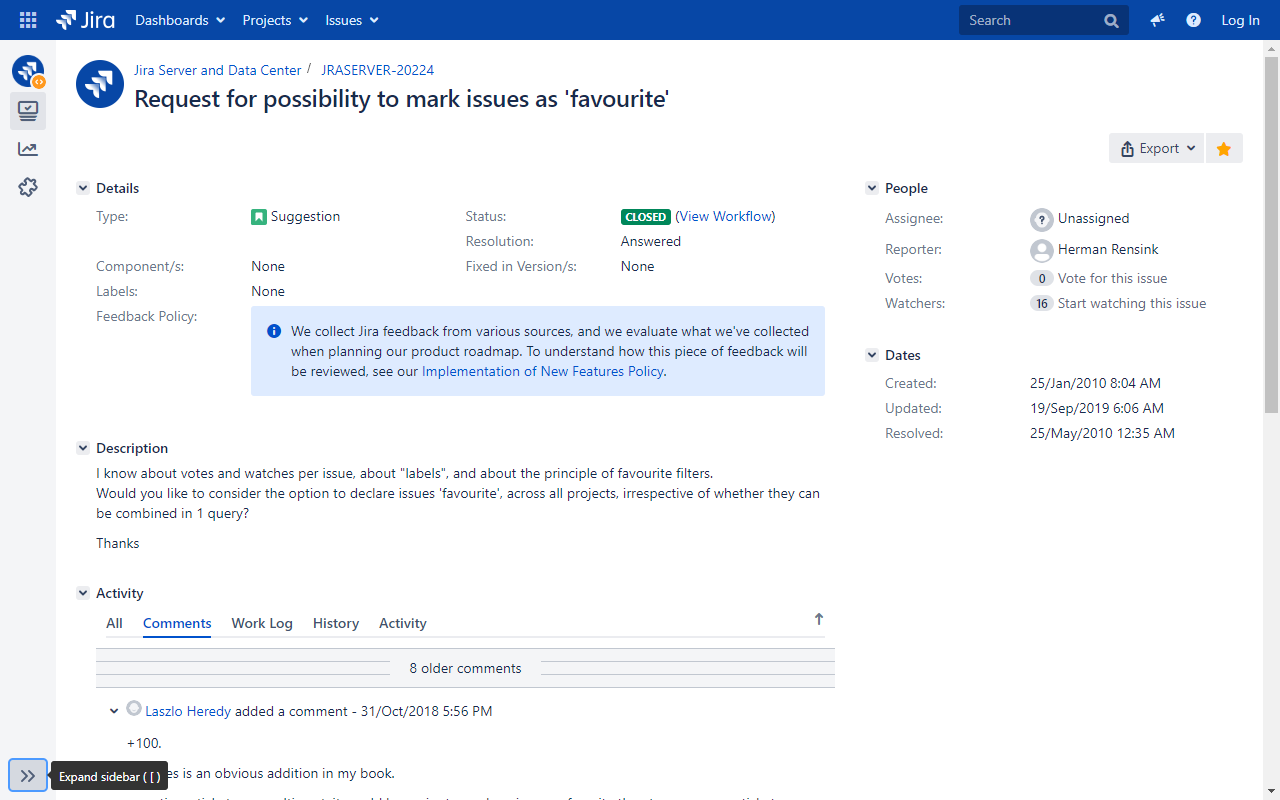Click the Resolved date 25/May/2010 12:35 AM
The height and width of the screenshot is (800, 1280).
1102,433
